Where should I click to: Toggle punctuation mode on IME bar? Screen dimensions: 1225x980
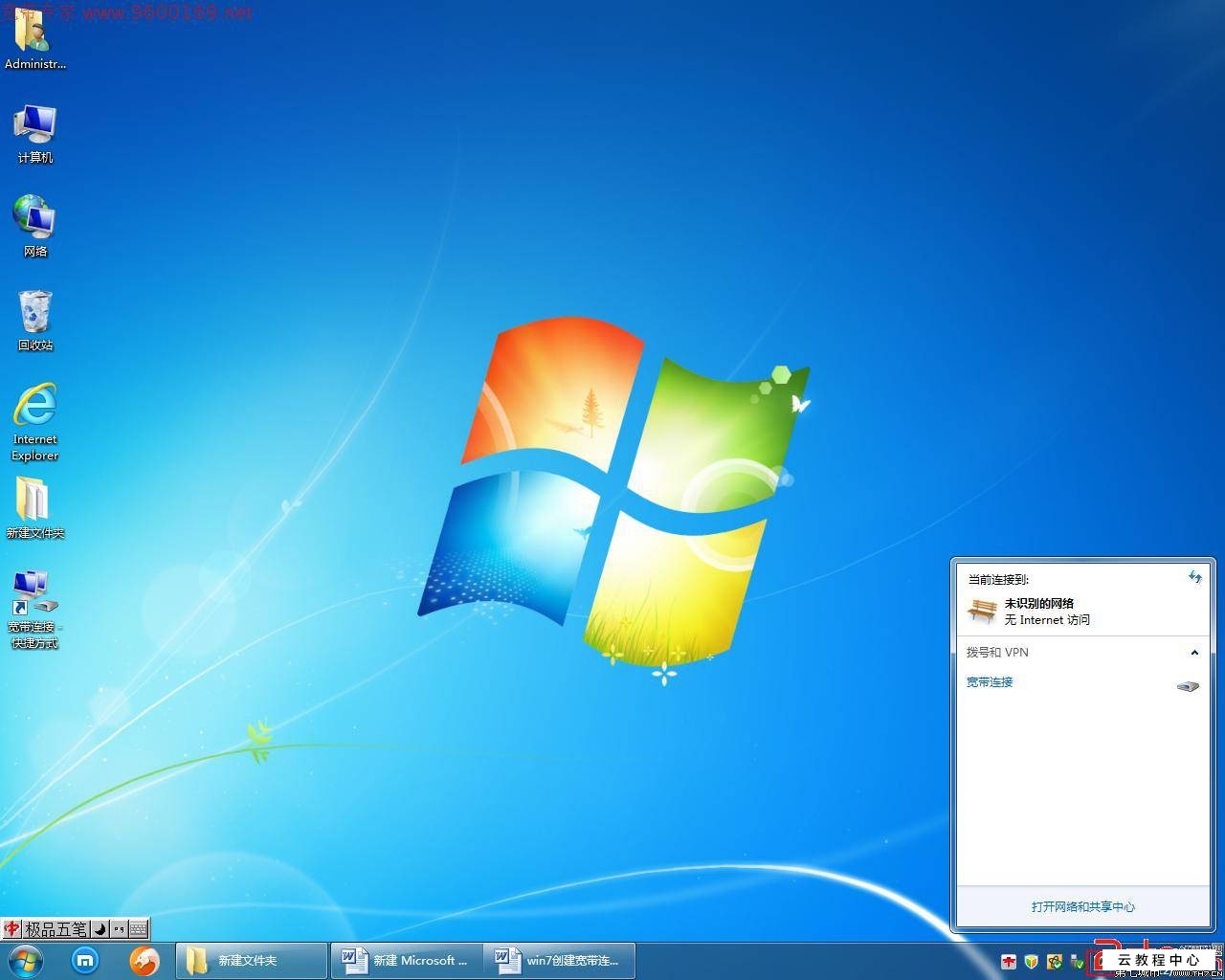coord(119,928)
